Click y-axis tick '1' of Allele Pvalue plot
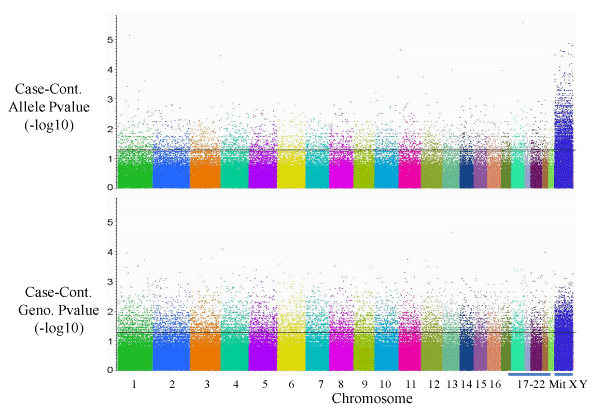The height and width of the screenshot is (415, 600). (x=110, y=158)
